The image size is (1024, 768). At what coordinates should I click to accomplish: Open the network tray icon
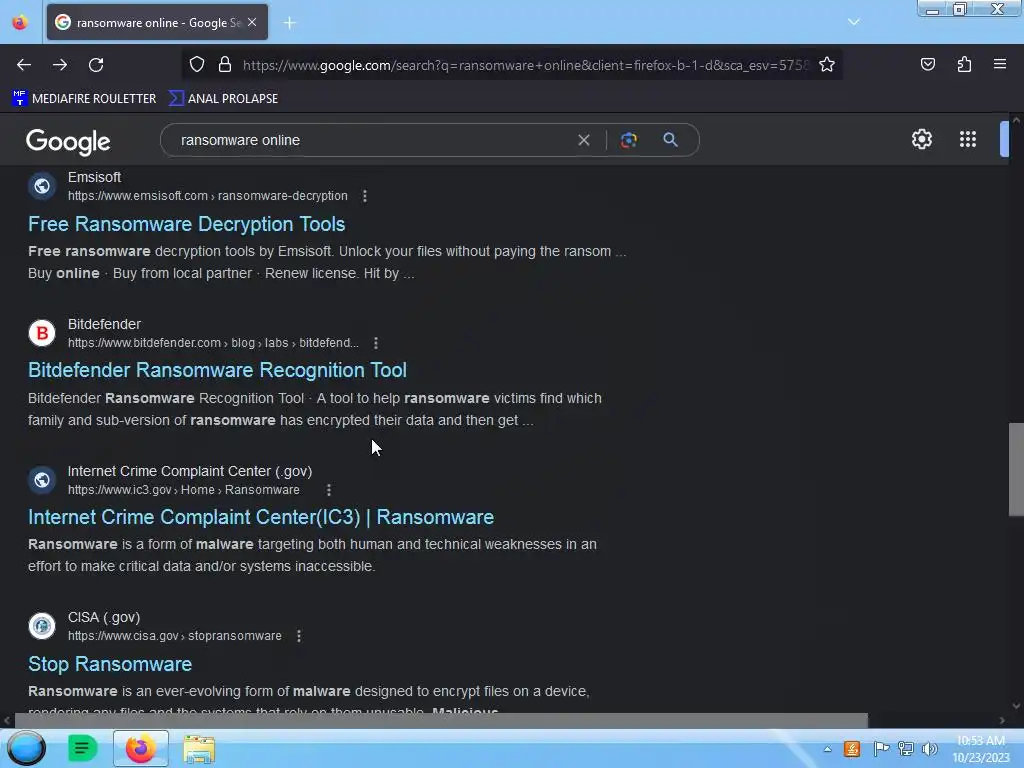pos(906,749)
